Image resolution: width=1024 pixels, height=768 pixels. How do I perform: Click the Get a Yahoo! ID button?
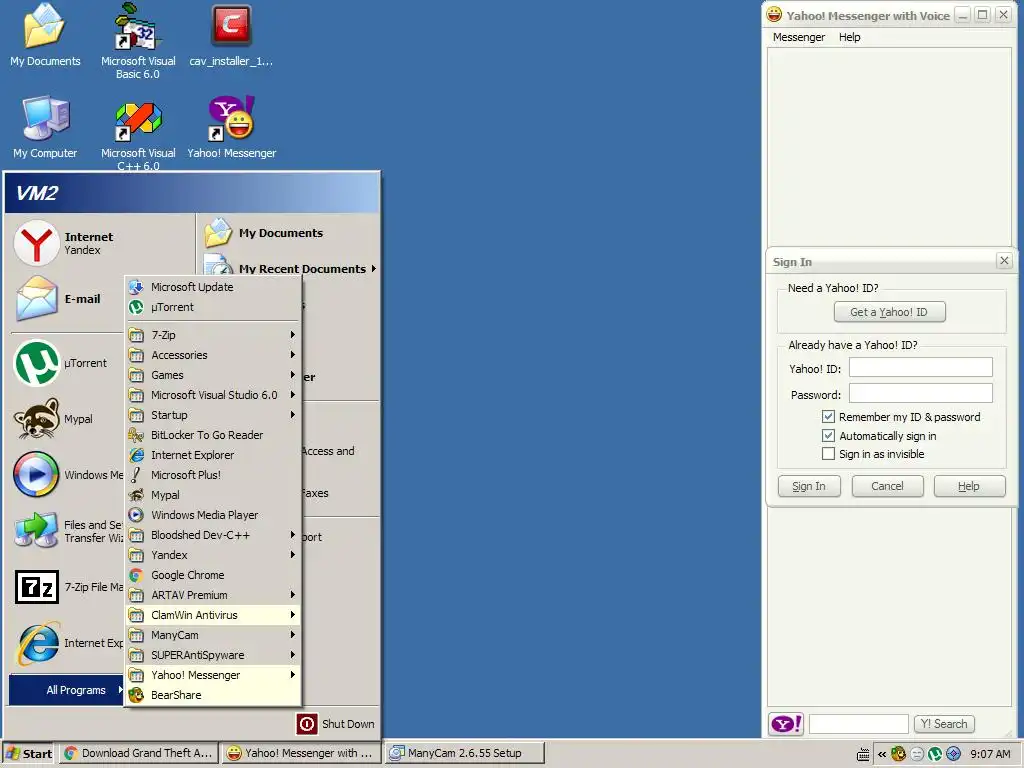(889, 312)
